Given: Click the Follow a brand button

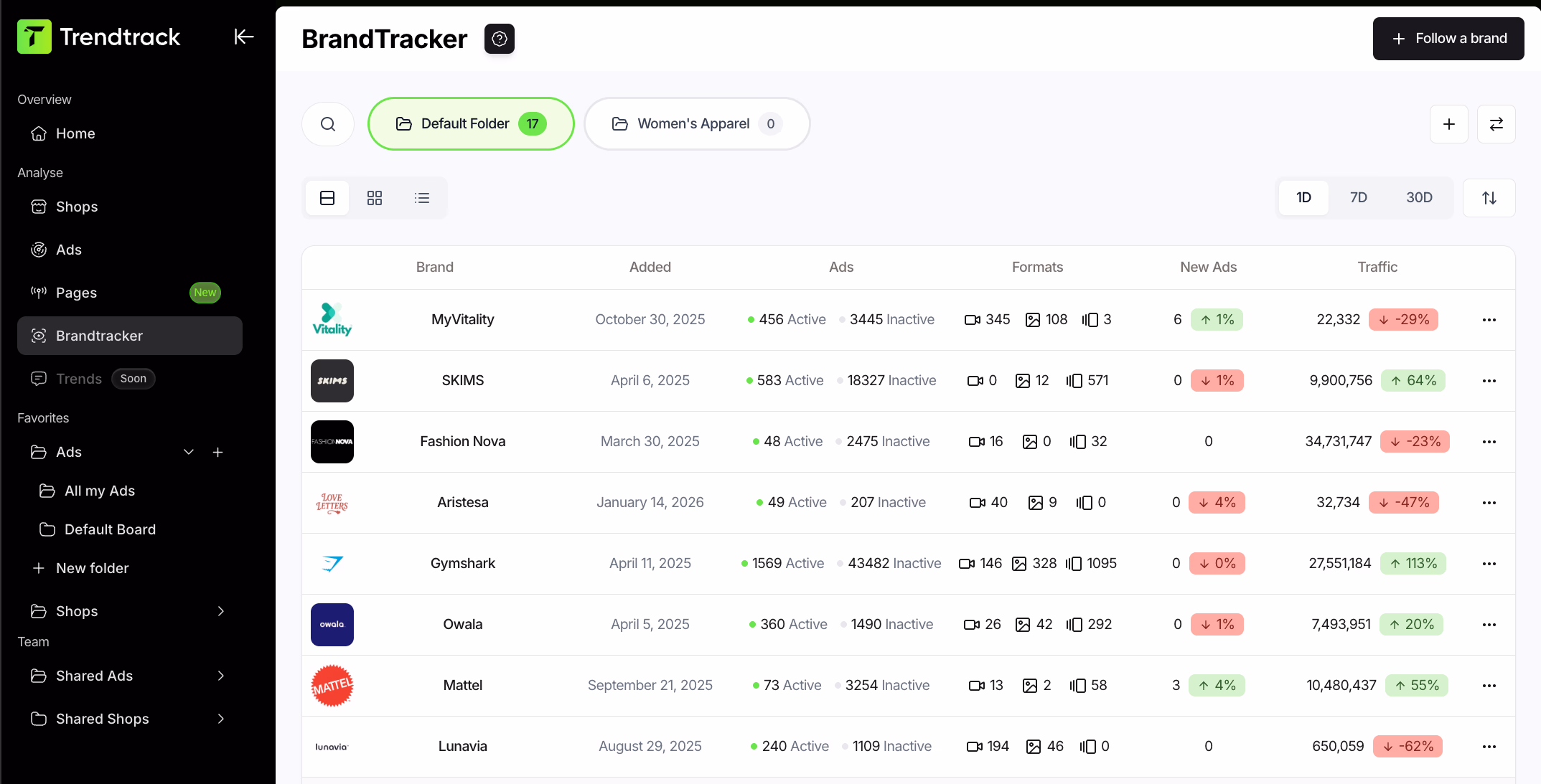Looking at the screenshot, I should click(x=1448, y=39).
